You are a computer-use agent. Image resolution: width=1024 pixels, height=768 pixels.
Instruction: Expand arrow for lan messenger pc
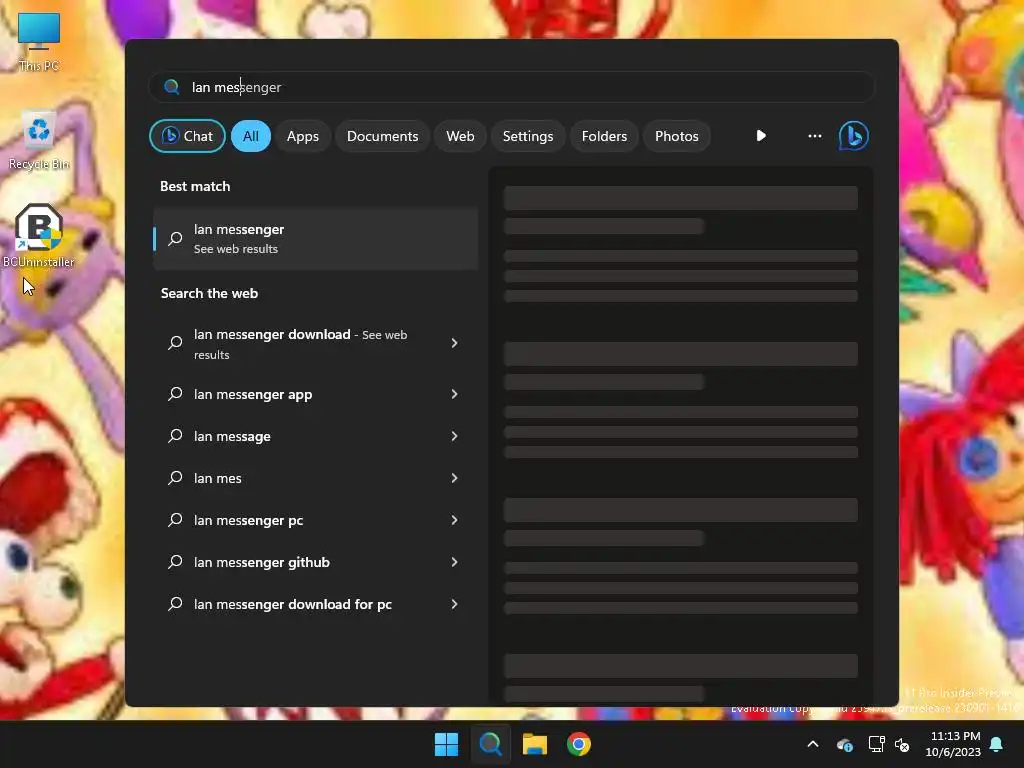pos(455,520)
